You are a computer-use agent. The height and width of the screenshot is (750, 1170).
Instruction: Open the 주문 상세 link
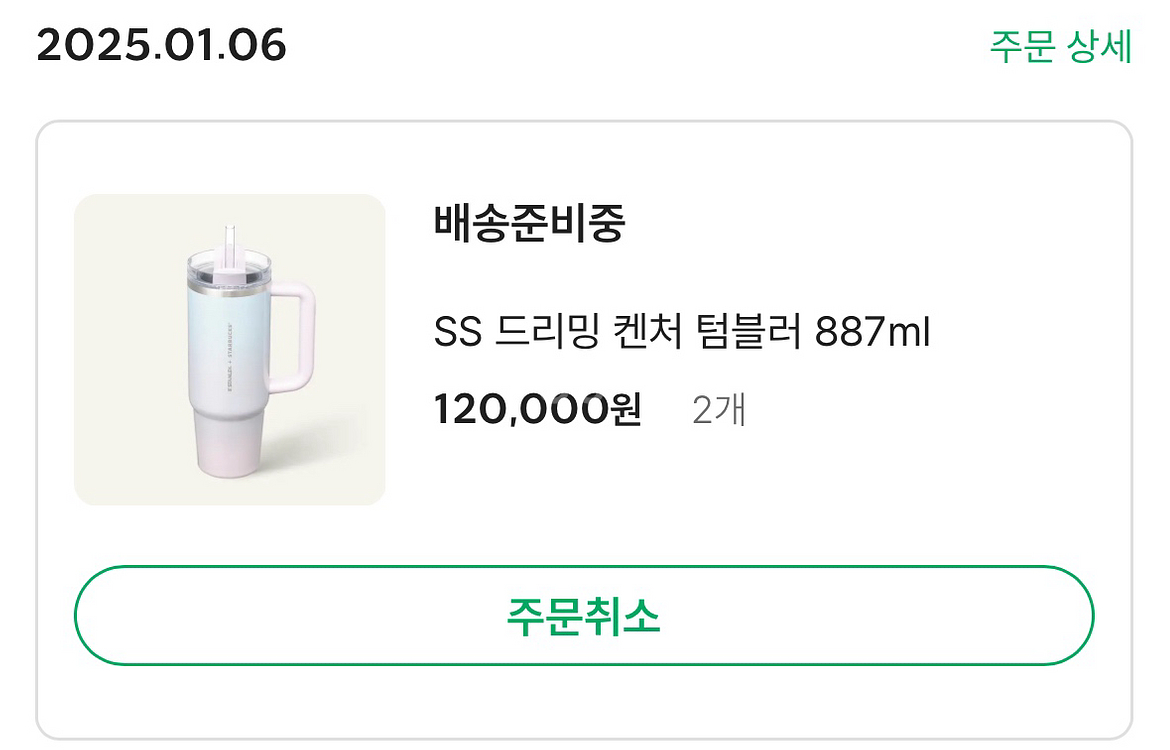click(1060, 46)
